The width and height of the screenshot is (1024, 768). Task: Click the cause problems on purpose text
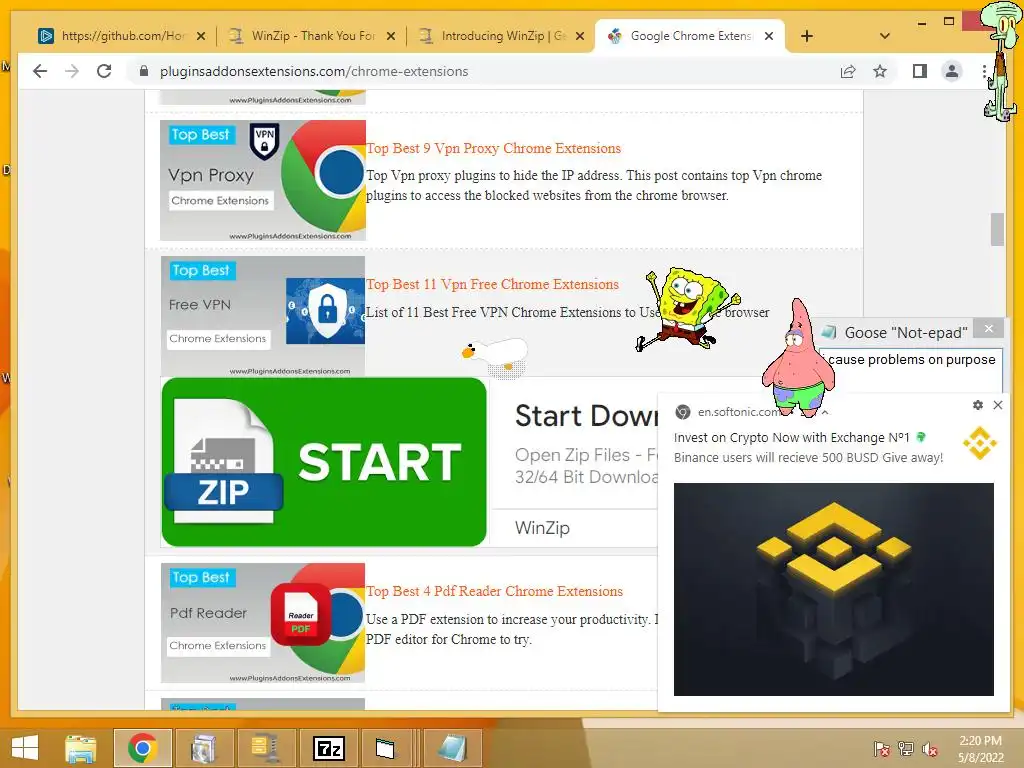pyautogui.click(x=912, y=359)
